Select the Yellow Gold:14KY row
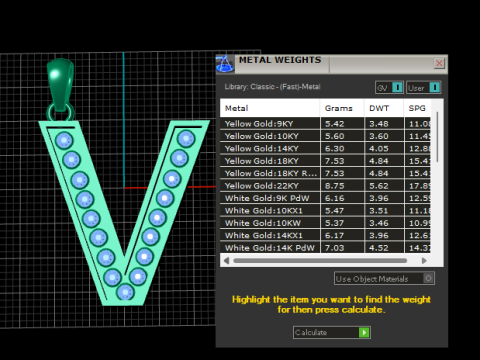This screenshot has width=480, height=360. [x=325, y=148]
